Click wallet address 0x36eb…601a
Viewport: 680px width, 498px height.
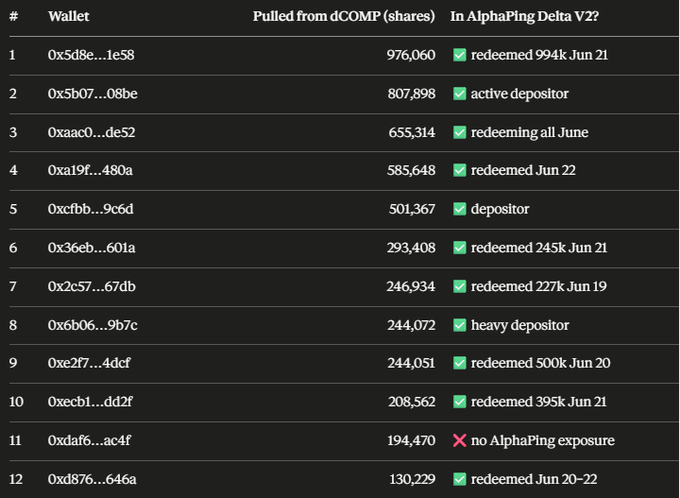point(92,248)
